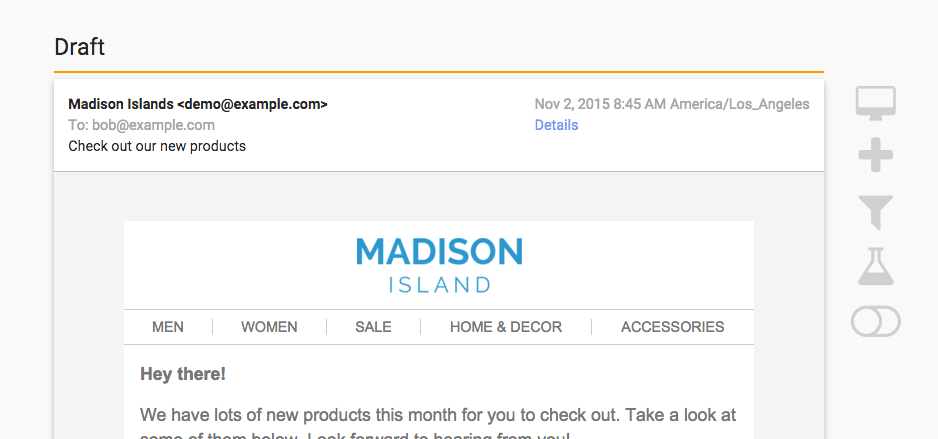Image resolution: width=938 pixels, height=439 pixels.
Task: Select WOMEN in the navigation bar
Action: pos(269,327)
